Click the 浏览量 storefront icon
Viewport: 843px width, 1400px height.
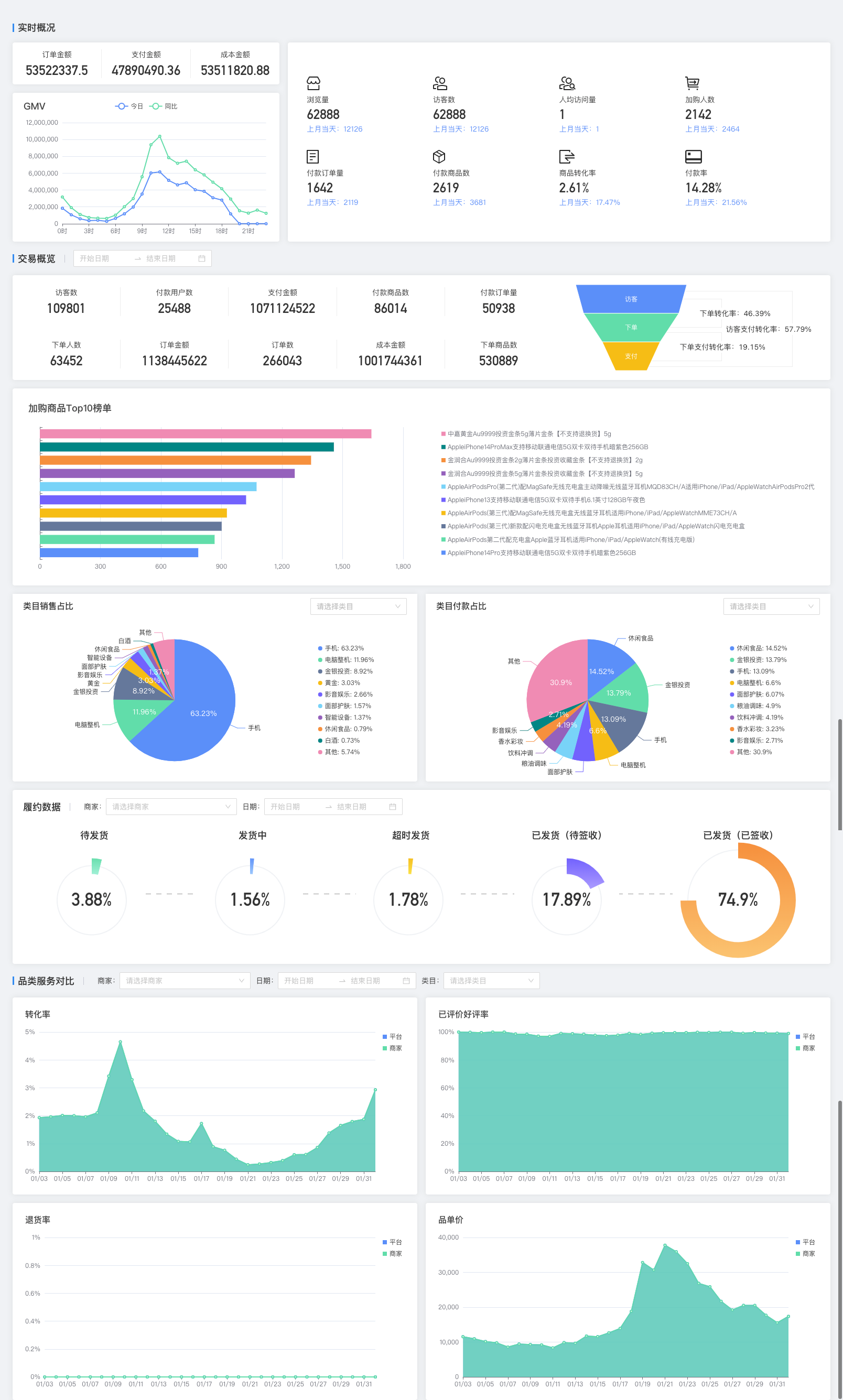coord(314,83)
